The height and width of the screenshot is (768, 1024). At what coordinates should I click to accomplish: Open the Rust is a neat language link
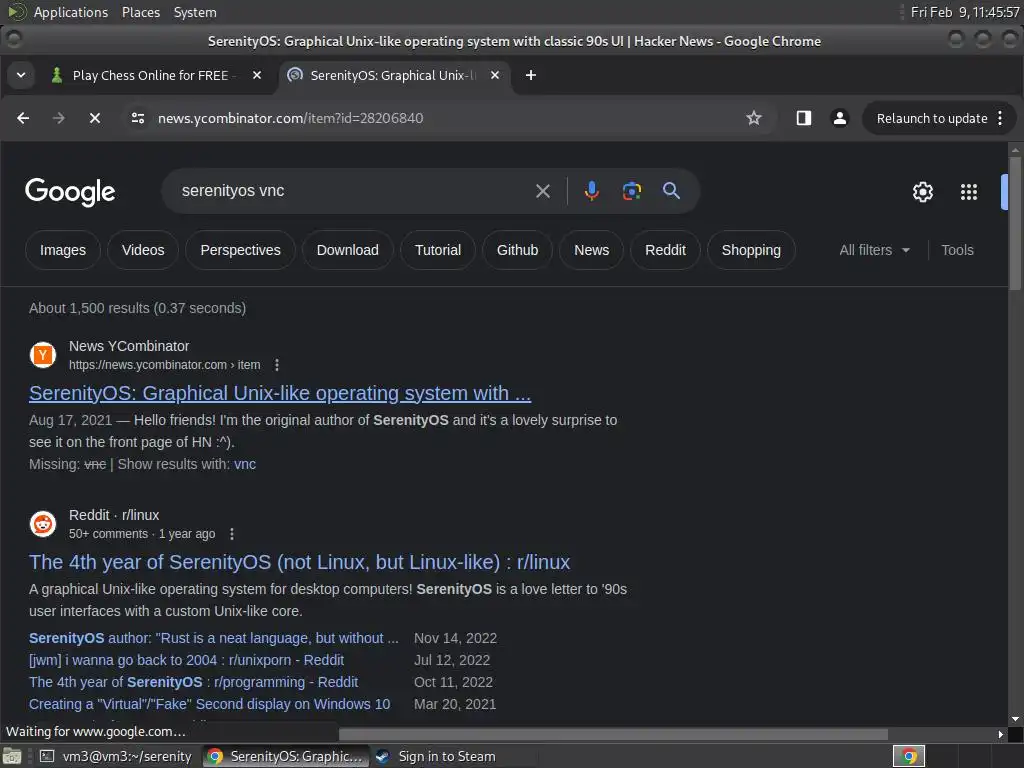[214, 638]
